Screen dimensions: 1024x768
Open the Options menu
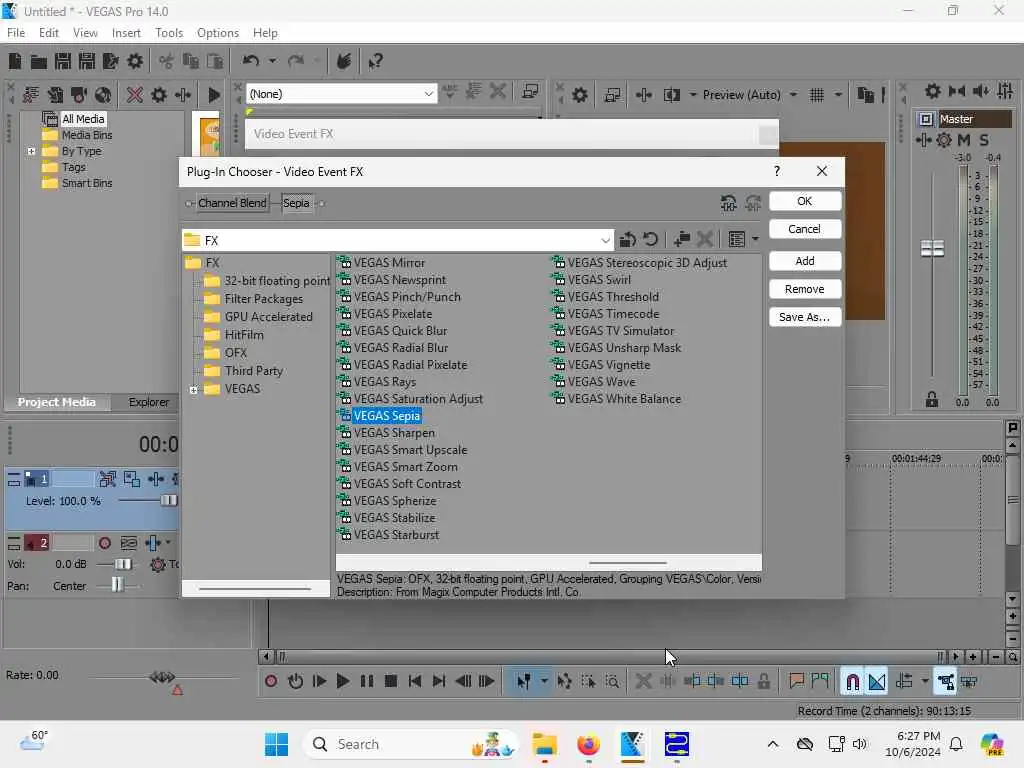click(217, 33)
